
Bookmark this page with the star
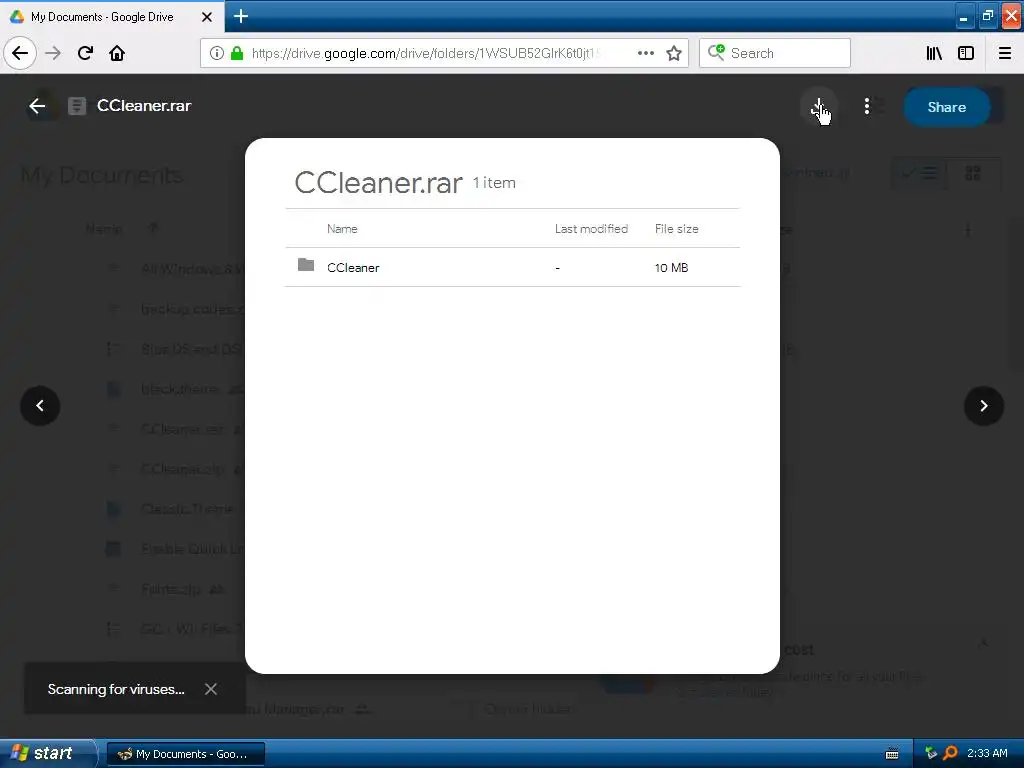pyautogui.click(x=674, y=53)
